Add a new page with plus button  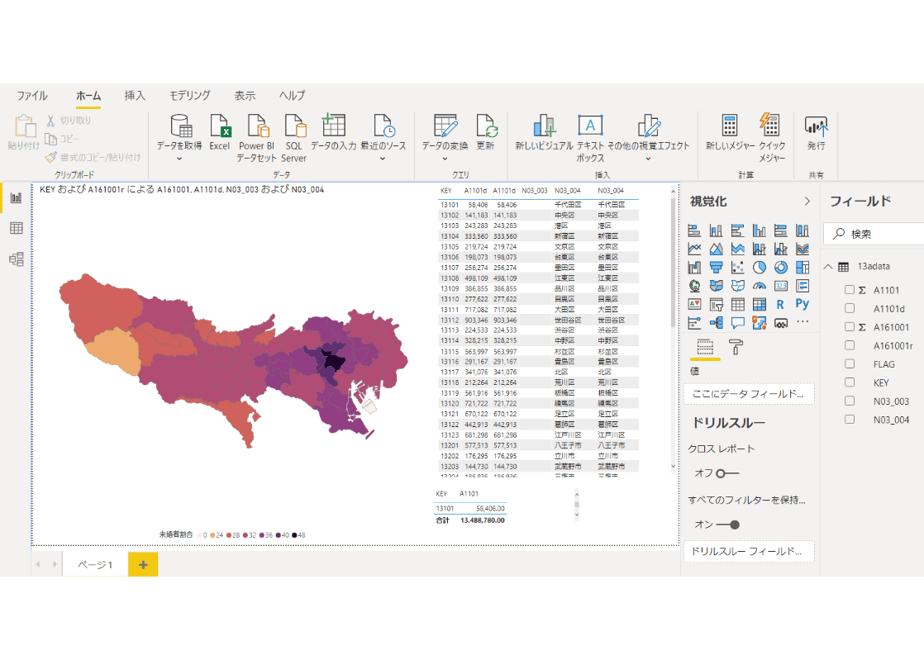(143, 565)
